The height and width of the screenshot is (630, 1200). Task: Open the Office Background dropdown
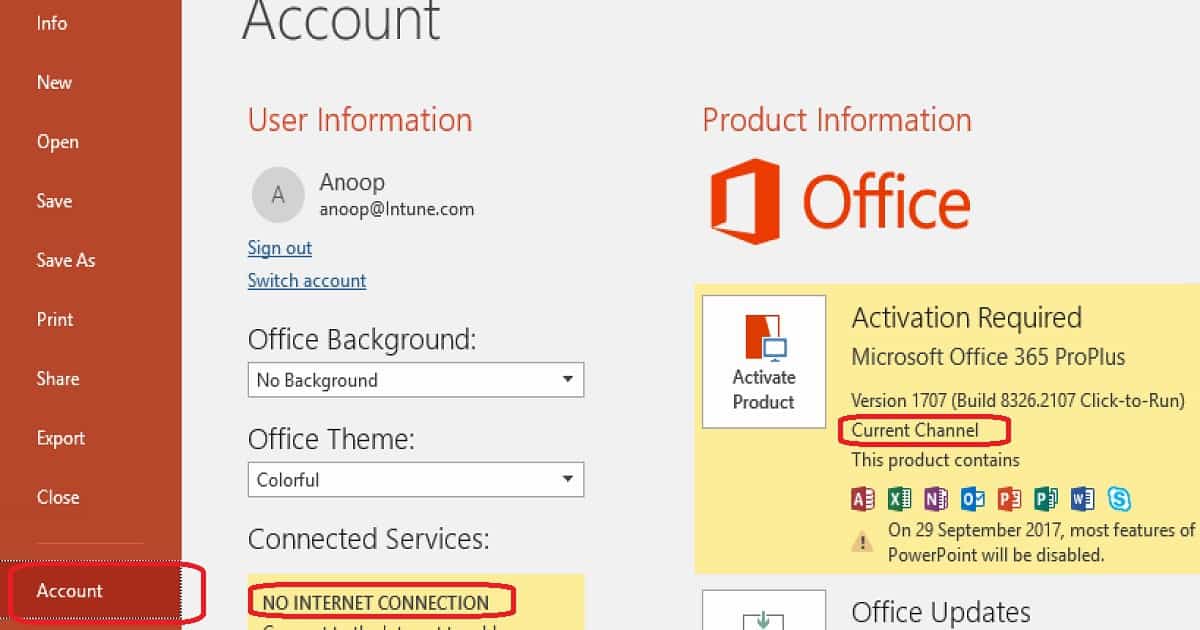[416, 380]
